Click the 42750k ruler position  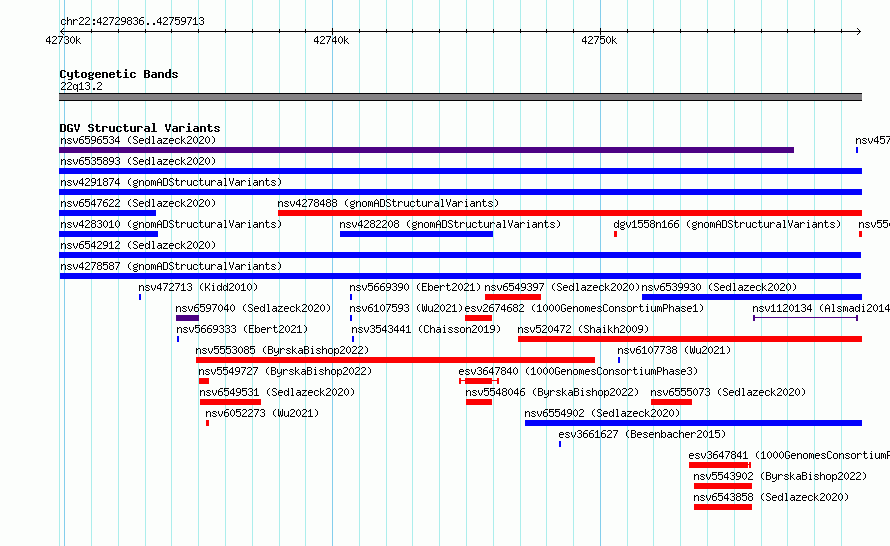(x=599, y=40)
